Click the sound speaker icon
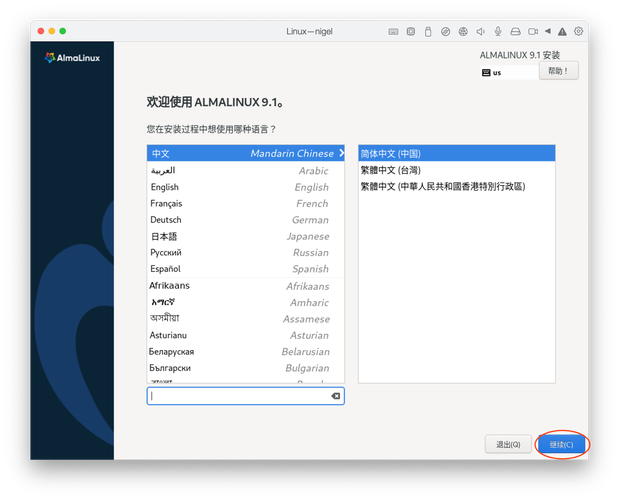 [x=480, y=32]
